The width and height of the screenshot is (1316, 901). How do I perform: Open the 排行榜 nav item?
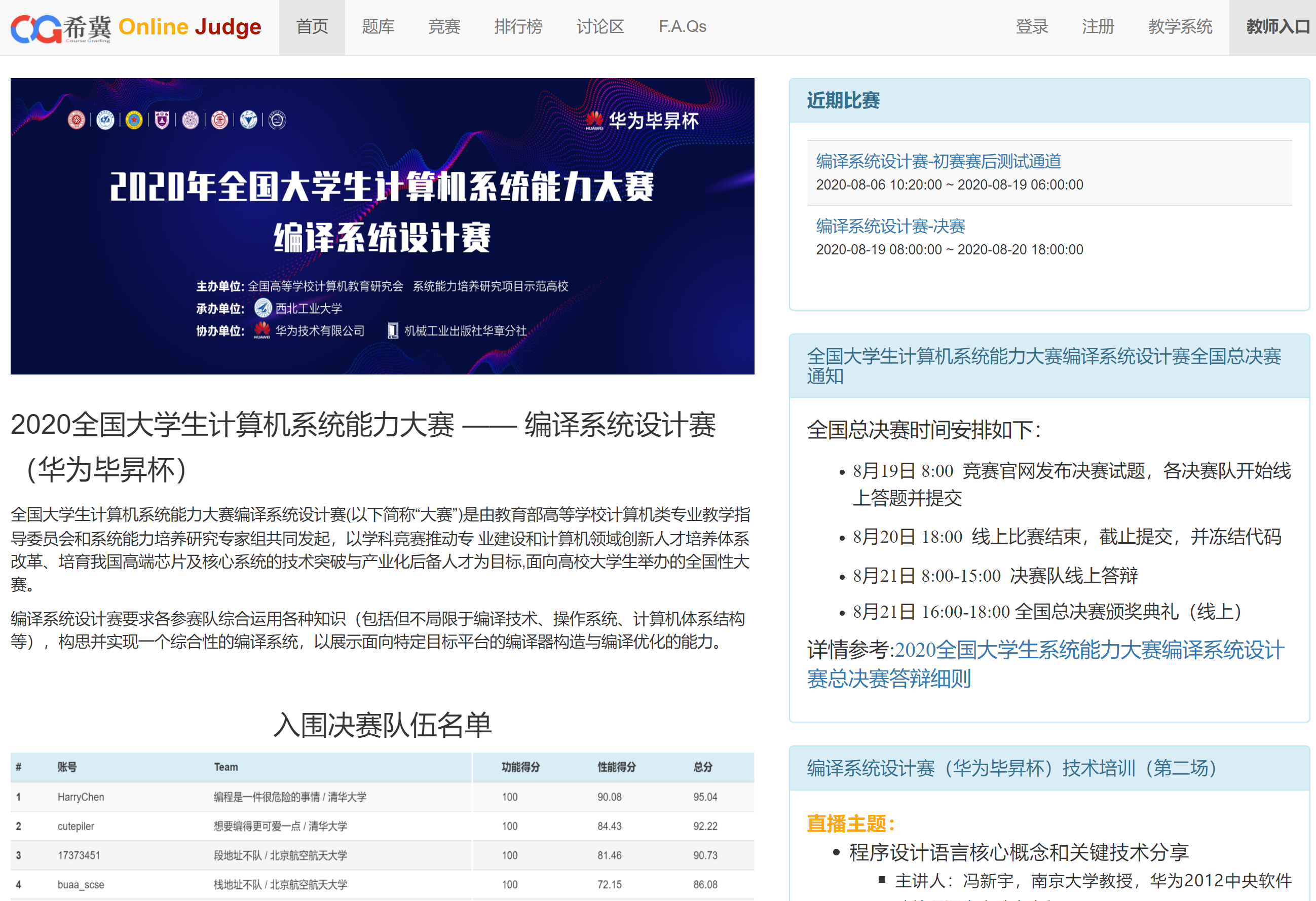pyautogui.click(x=518, y=27)
